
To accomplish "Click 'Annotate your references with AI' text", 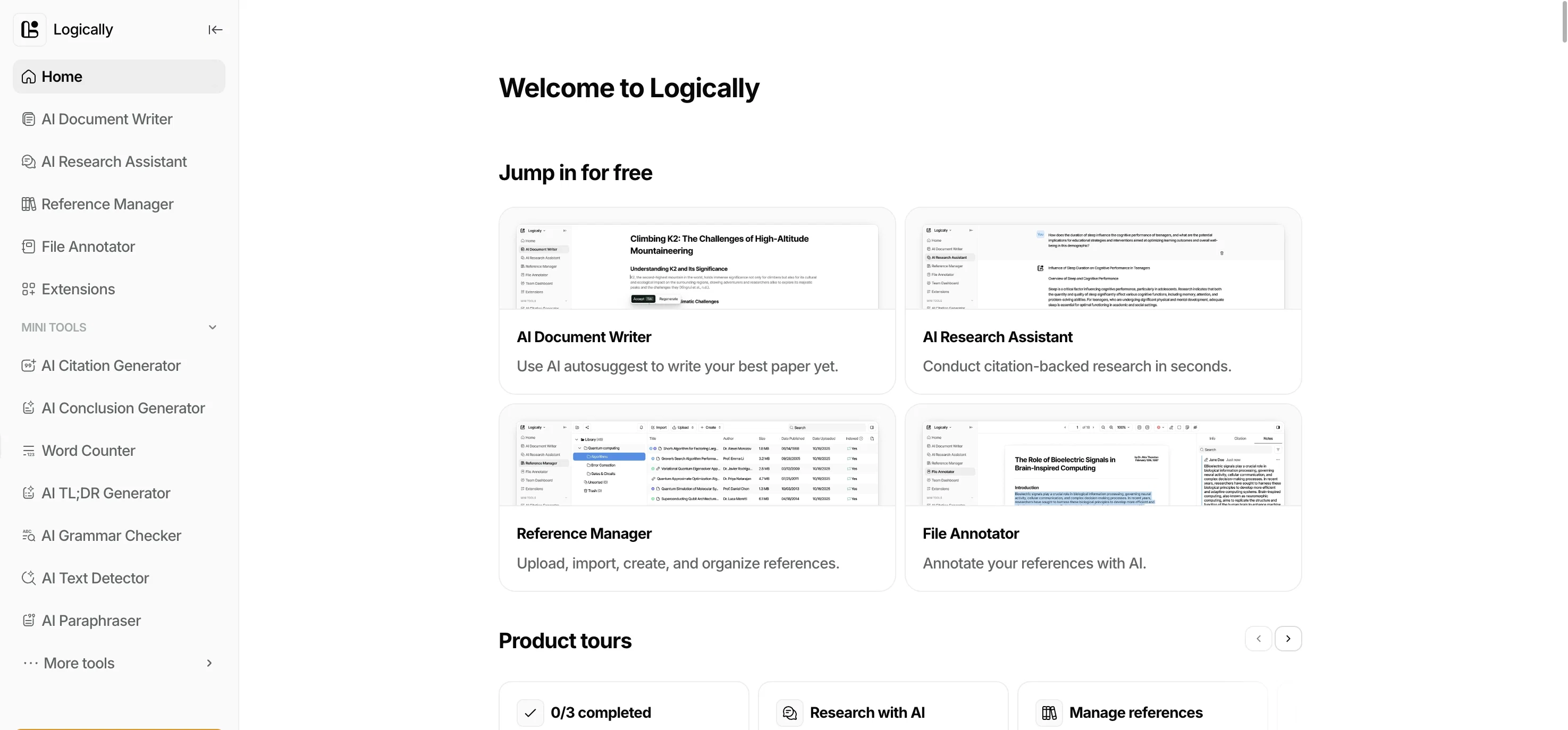I will [1034, 563].
